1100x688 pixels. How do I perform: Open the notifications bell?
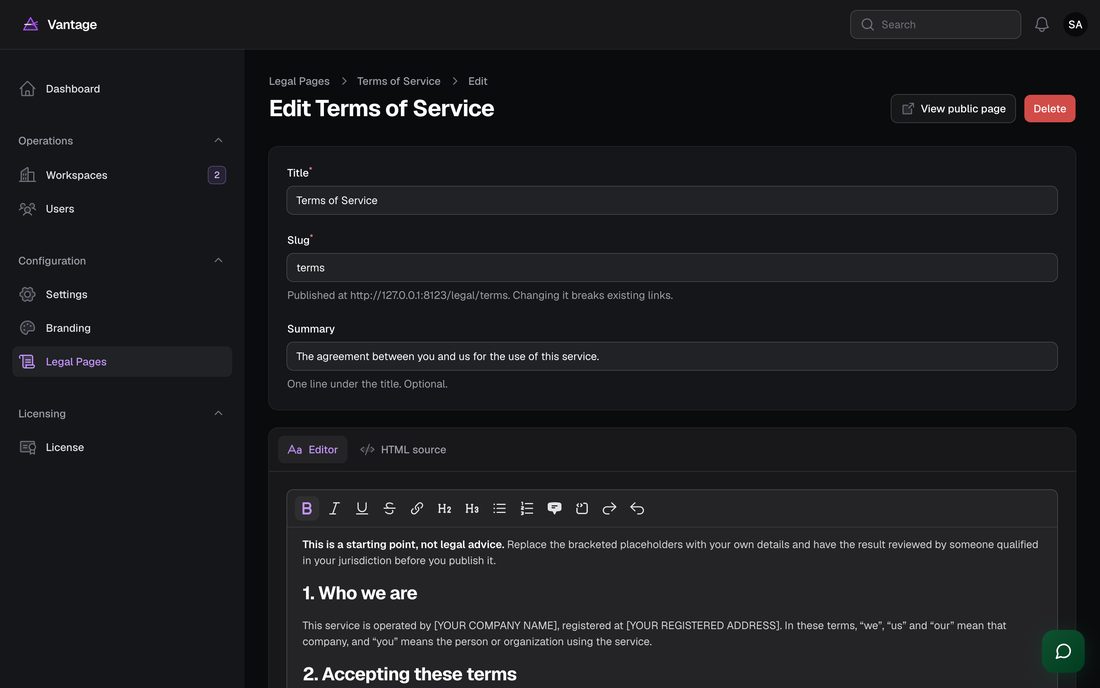pos(1042,25)
